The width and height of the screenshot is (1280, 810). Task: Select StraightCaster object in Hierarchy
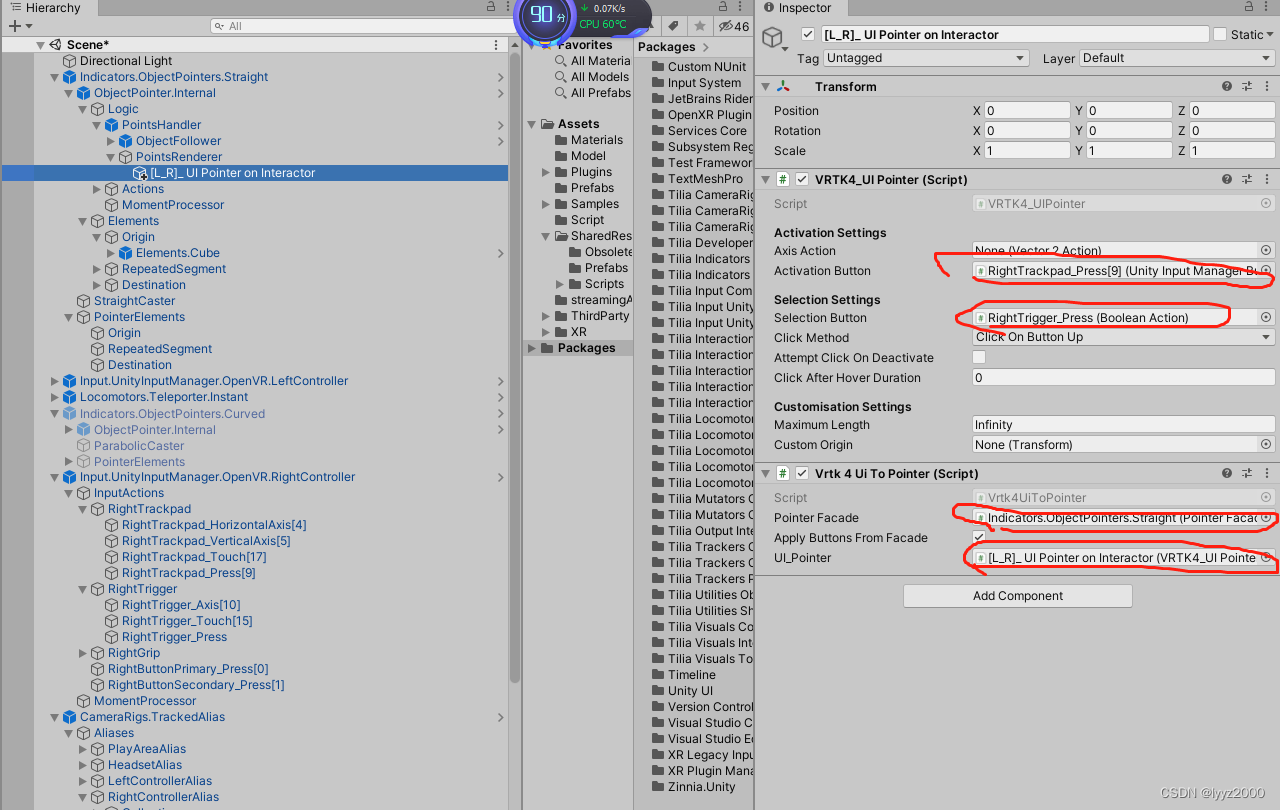(x=134, y=301)
